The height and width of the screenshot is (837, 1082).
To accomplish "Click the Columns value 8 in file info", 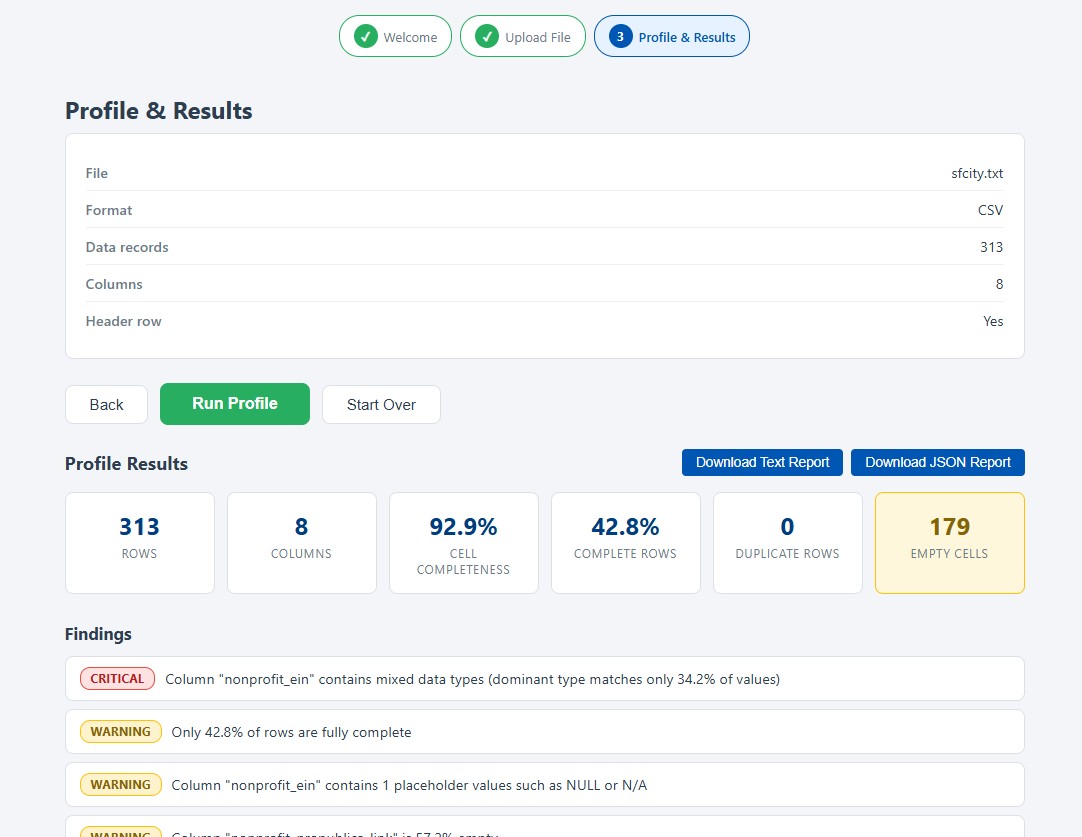I will (999, 284).
